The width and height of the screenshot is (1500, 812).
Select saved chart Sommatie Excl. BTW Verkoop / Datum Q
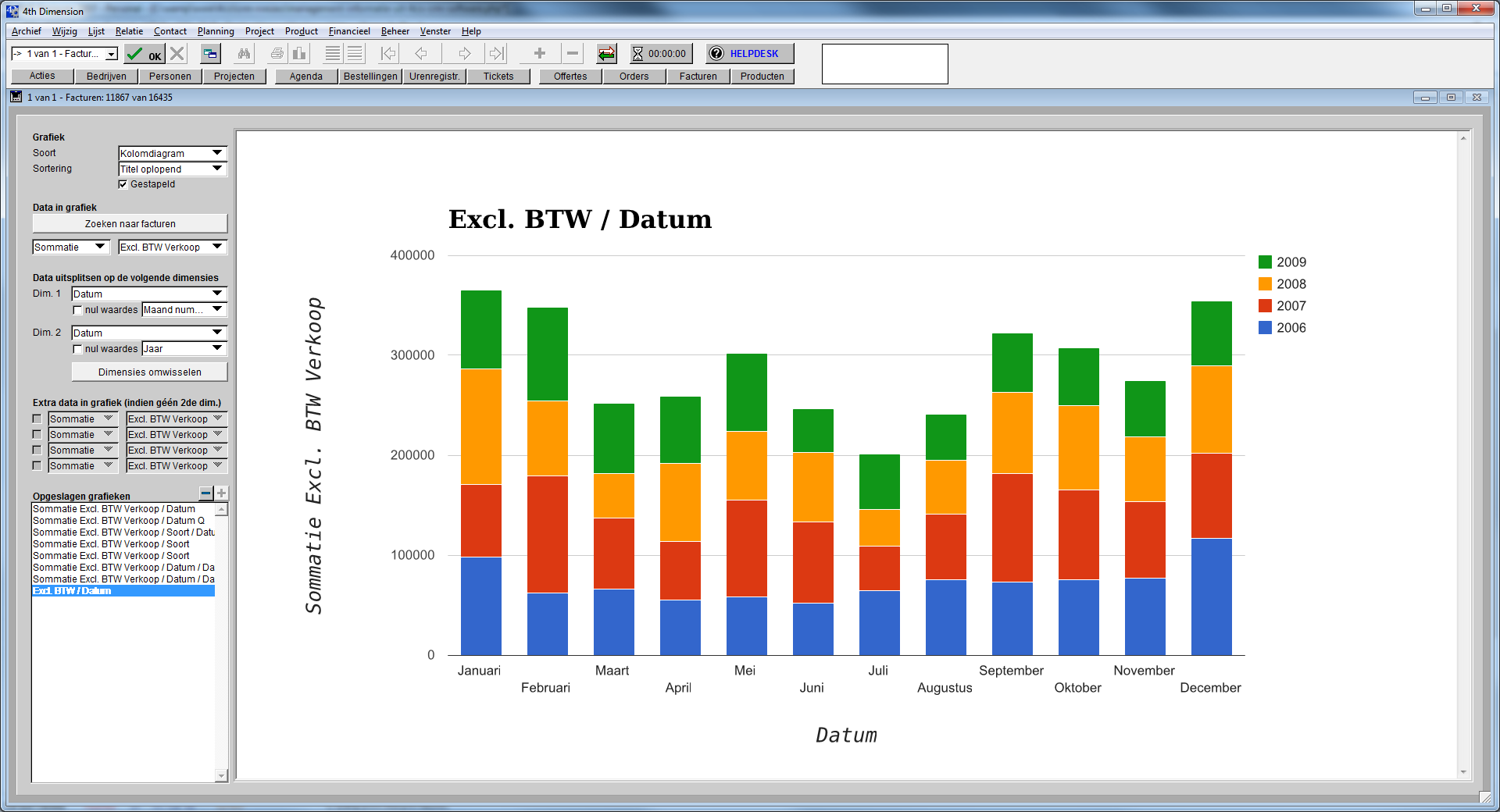pos(119,521)
